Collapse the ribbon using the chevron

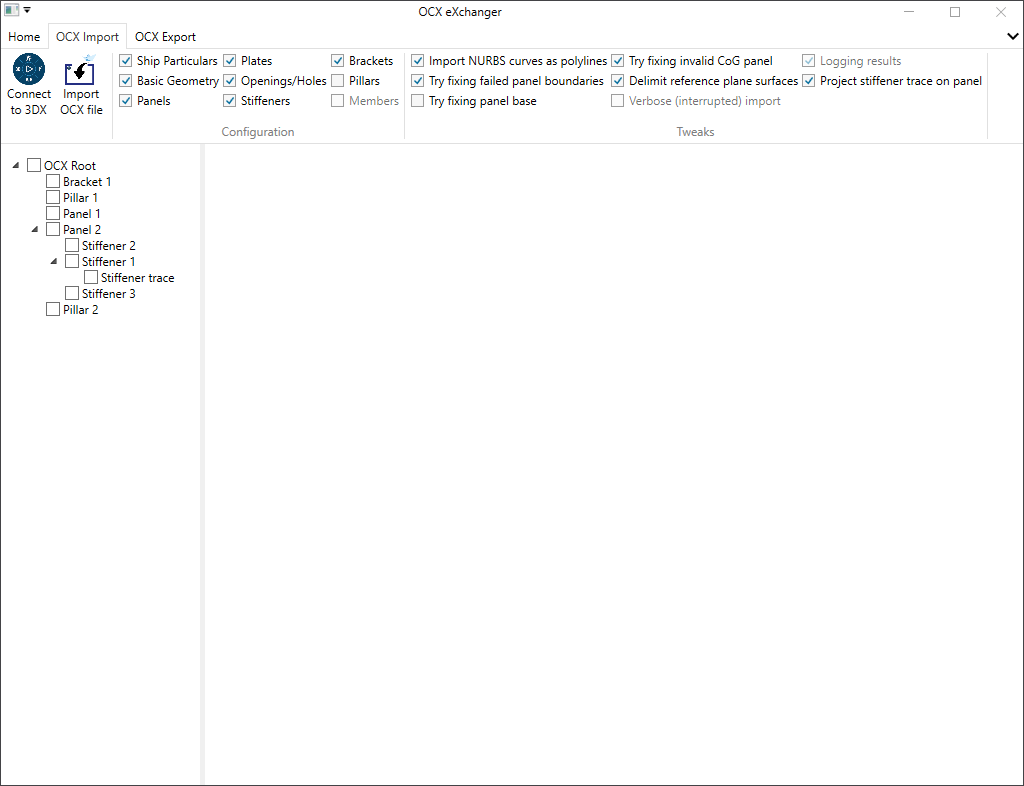[1012, 36]
